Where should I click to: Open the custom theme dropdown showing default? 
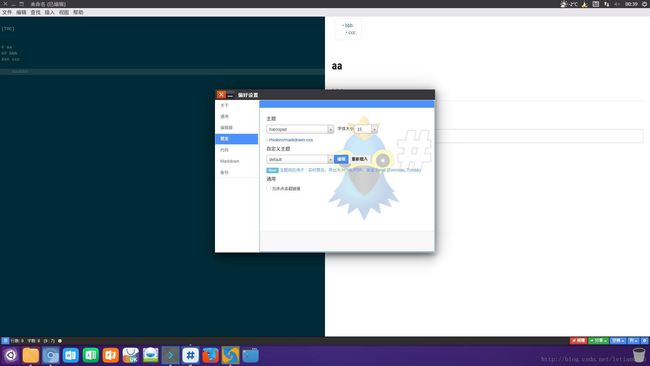pos(300,159)
